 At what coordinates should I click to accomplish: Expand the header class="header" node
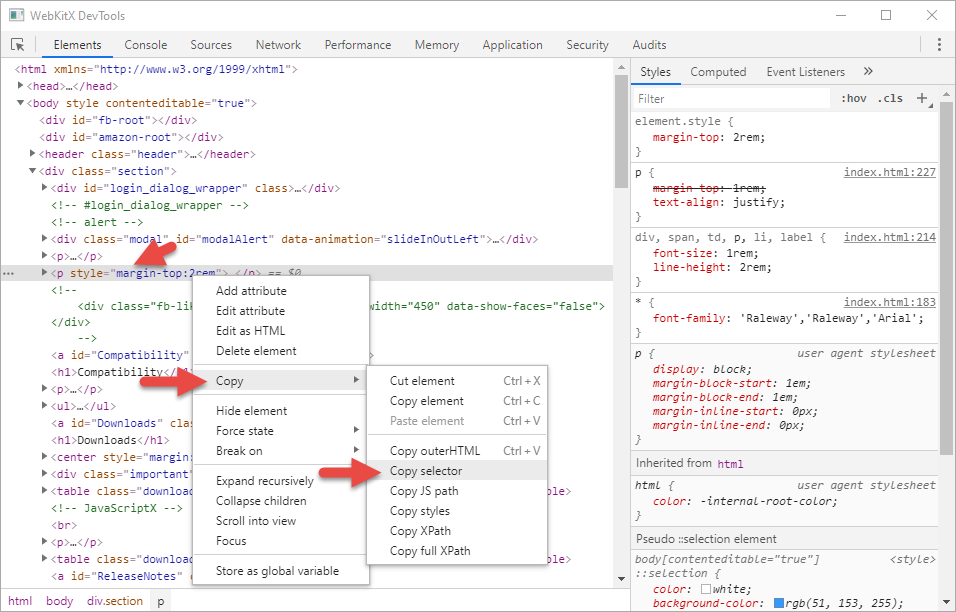click(x=32, y=154)
